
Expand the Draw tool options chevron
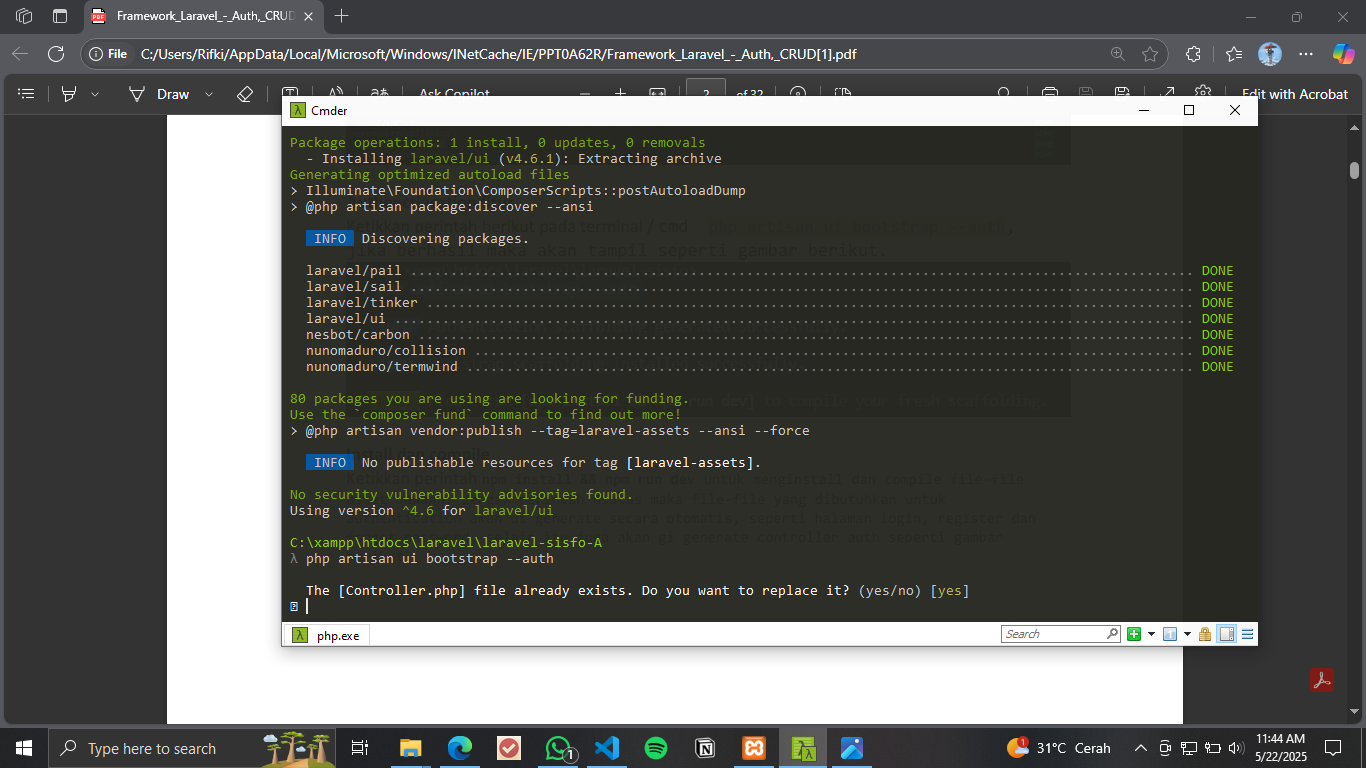click(209, 94)
